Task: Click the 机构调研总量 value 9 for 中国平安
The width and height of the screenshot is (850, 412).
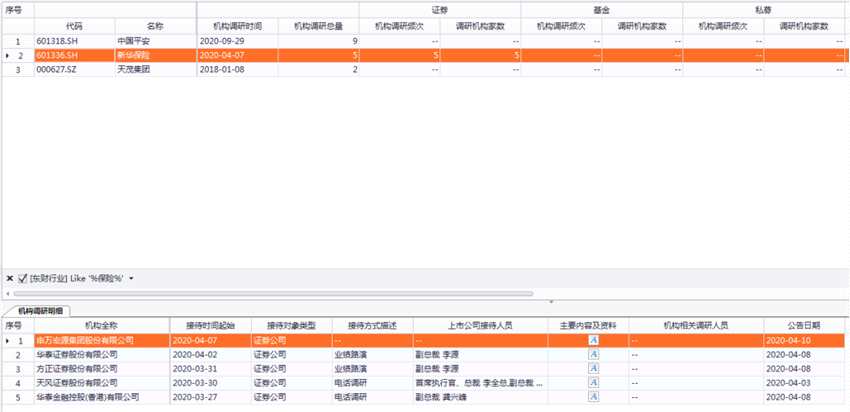Action: 319,41
